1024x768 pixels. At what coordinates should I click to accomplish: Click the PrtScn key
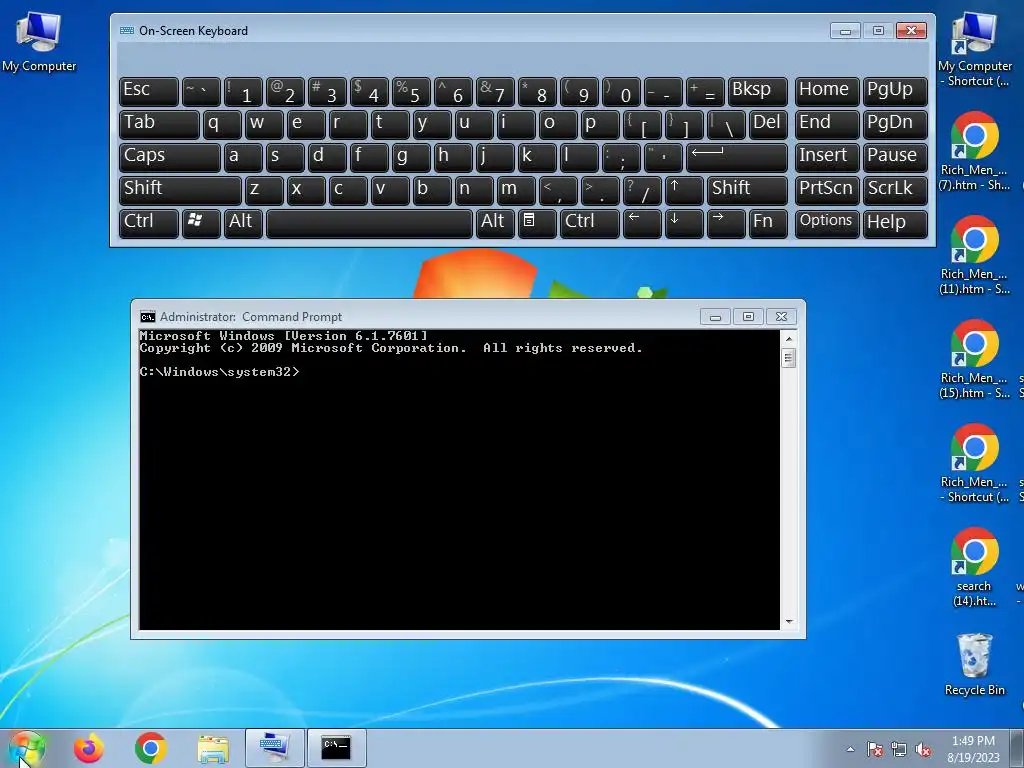827,189
